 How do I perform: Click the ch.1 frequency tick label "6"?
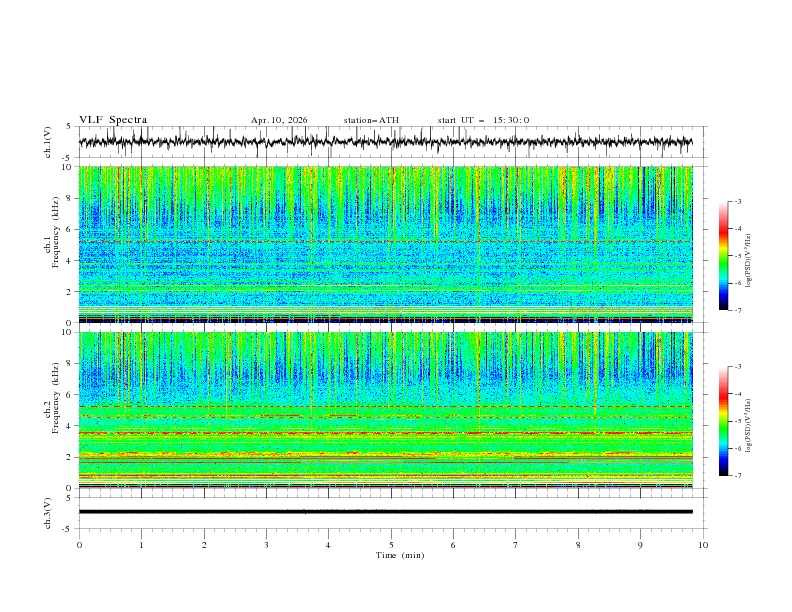click(x=70, y=229)
